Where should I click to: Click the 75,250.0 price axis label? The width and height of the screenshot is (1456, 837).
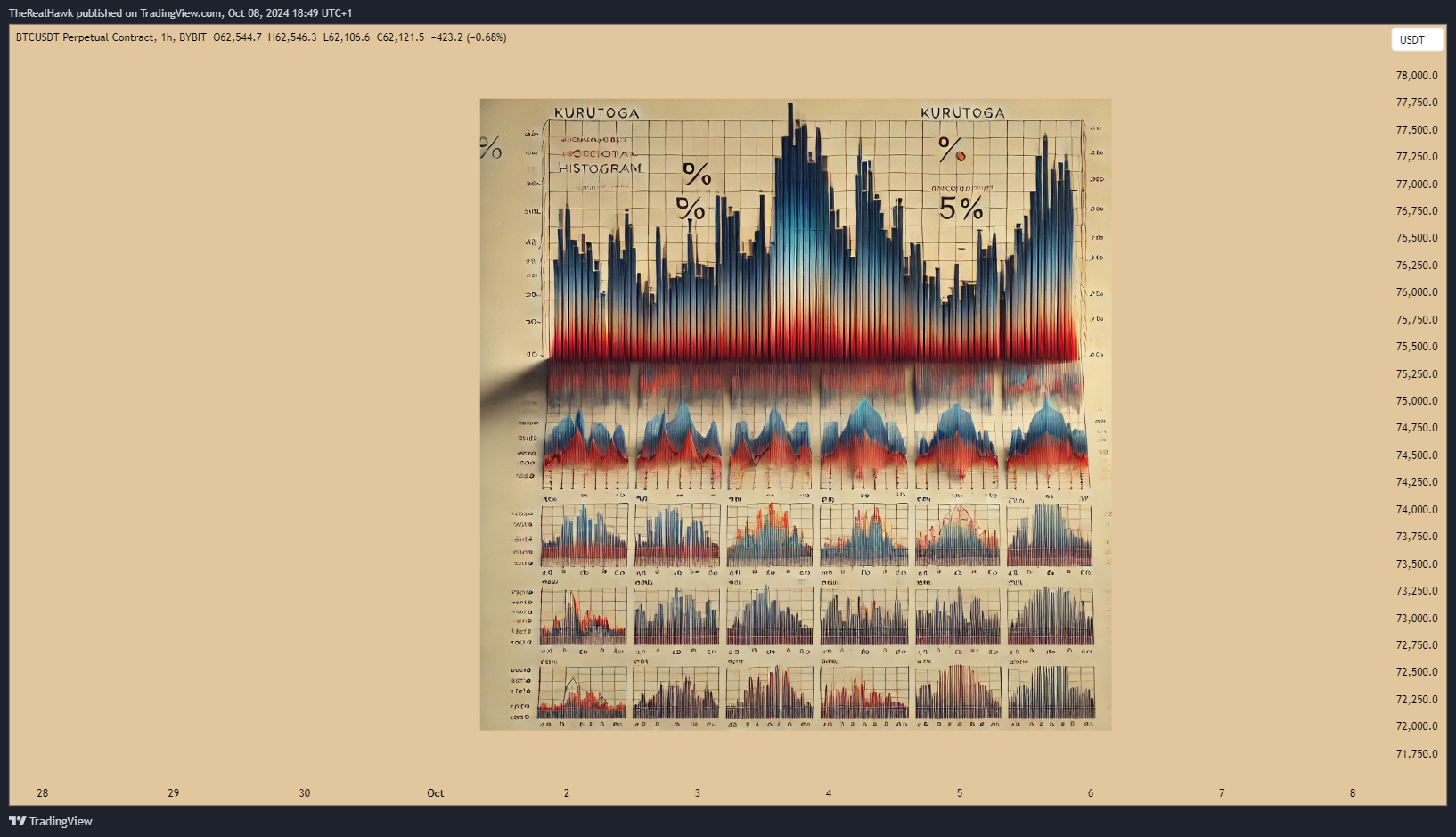pos(1417,374)
